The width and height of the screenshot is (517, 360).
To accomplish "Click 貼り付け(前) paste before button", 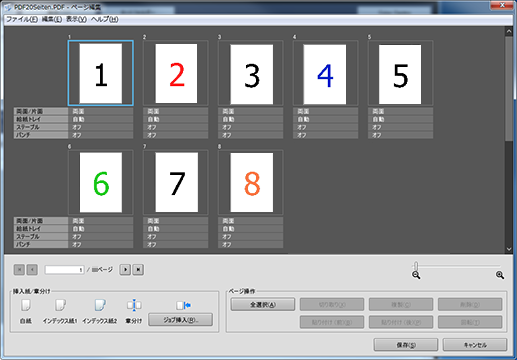I will pos(332,322).
